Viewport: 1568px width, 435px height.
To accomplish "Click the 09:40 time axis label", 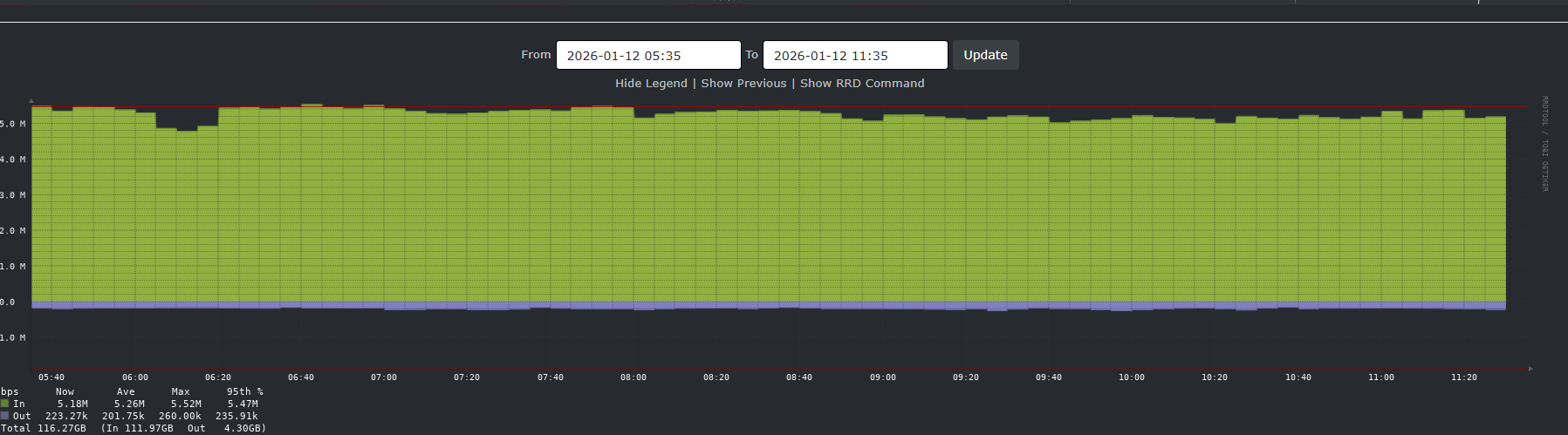I will 1049,377.
